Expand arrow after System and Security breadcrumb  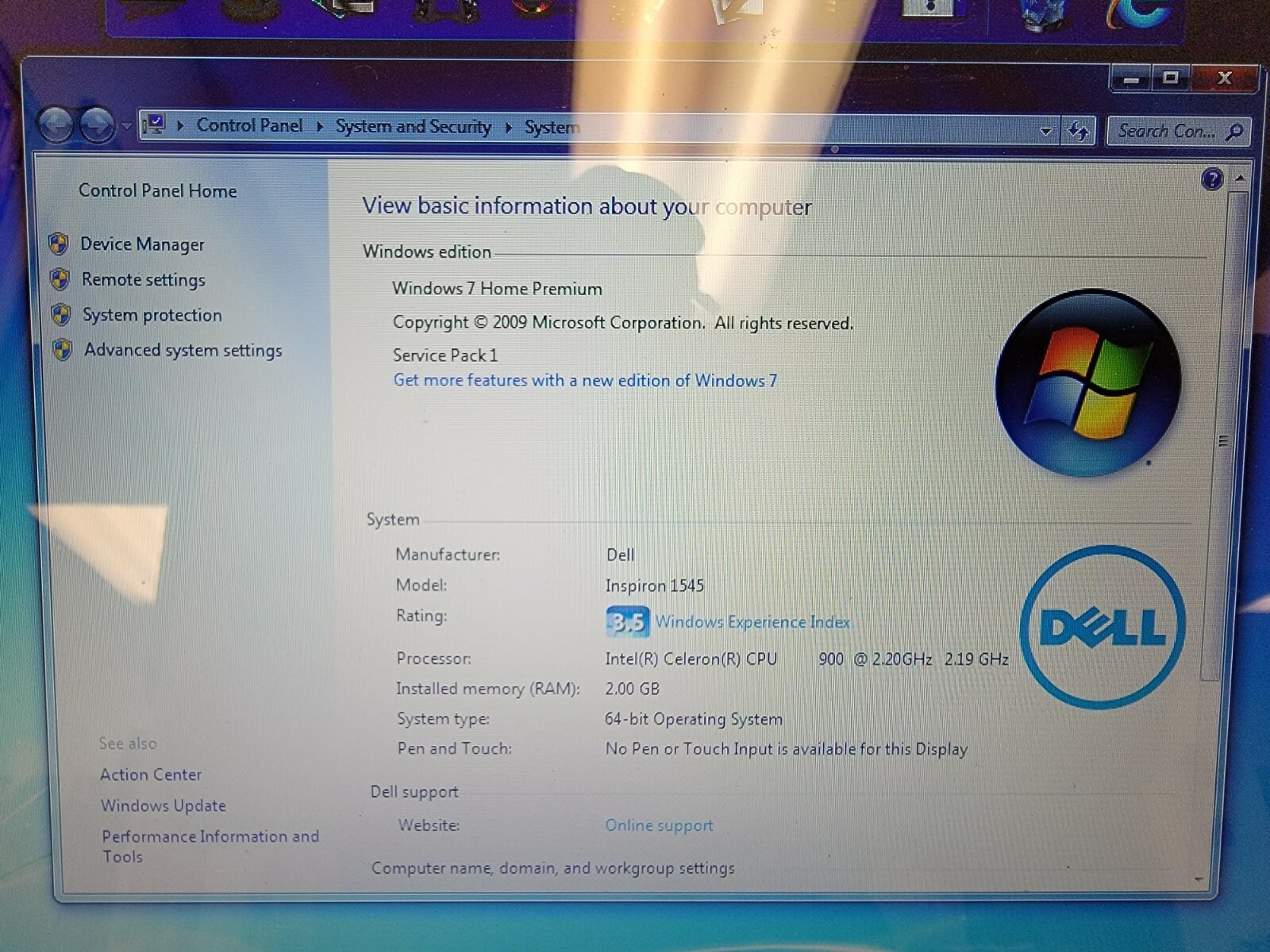pyautogui.click(x=508, y=127)
